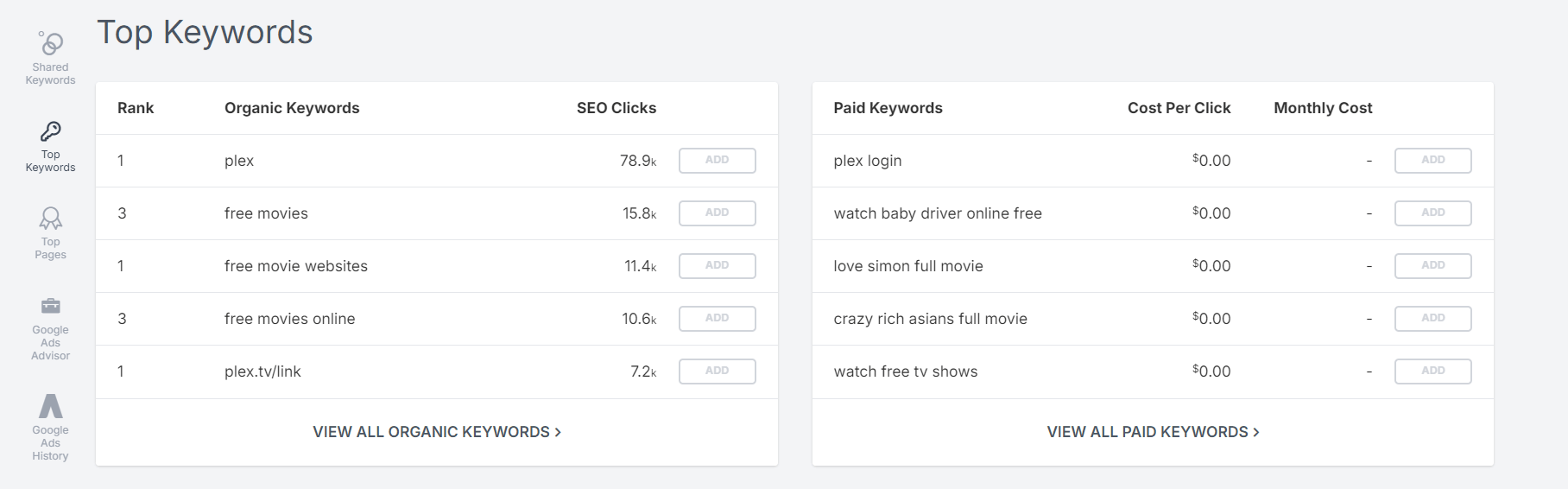Click the SEO Clicks column header
This screenshot has width=1568, height=489.
tap(616, 108)
